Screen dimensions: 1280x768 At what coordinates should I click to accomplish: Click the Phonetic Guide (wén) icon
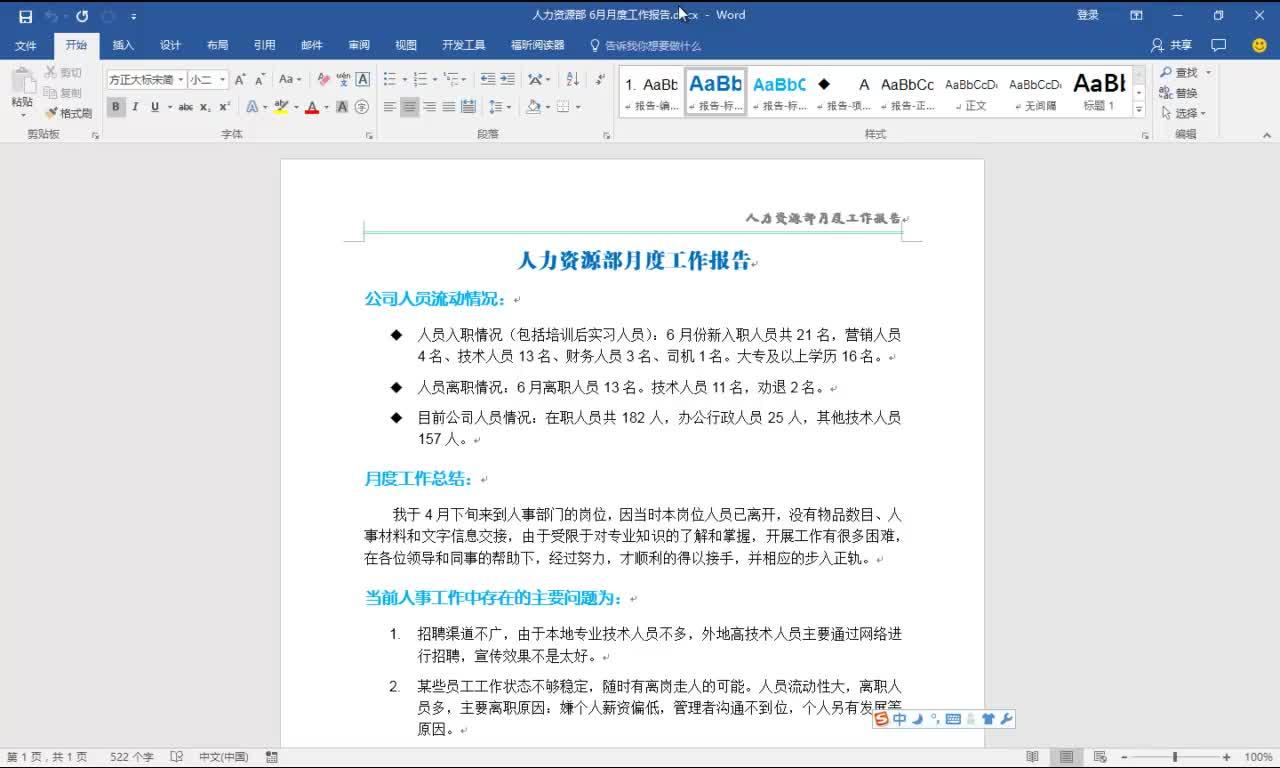343,79
